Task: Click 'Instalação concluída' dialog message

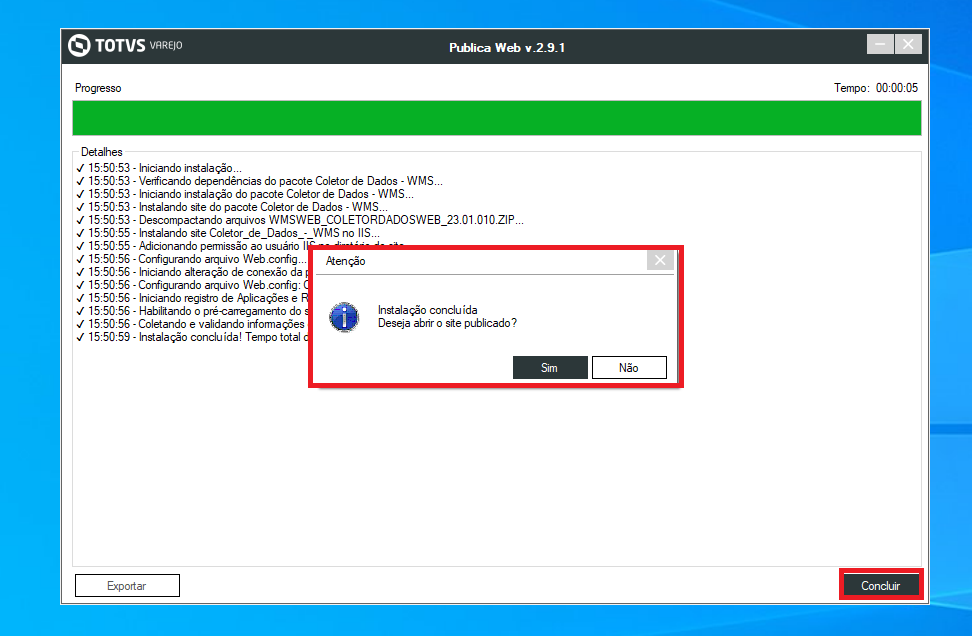Action: (427, 310)
